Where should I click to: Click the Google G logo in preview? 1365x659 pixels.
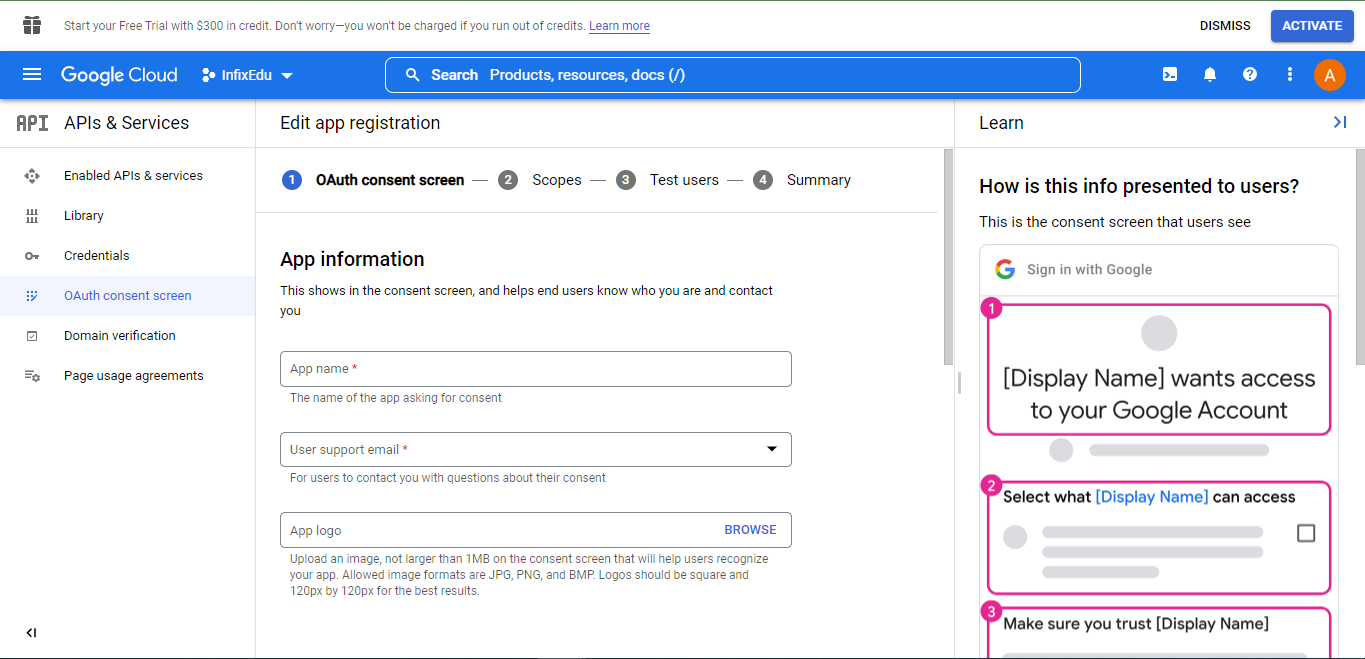(x=1005, y=269)
